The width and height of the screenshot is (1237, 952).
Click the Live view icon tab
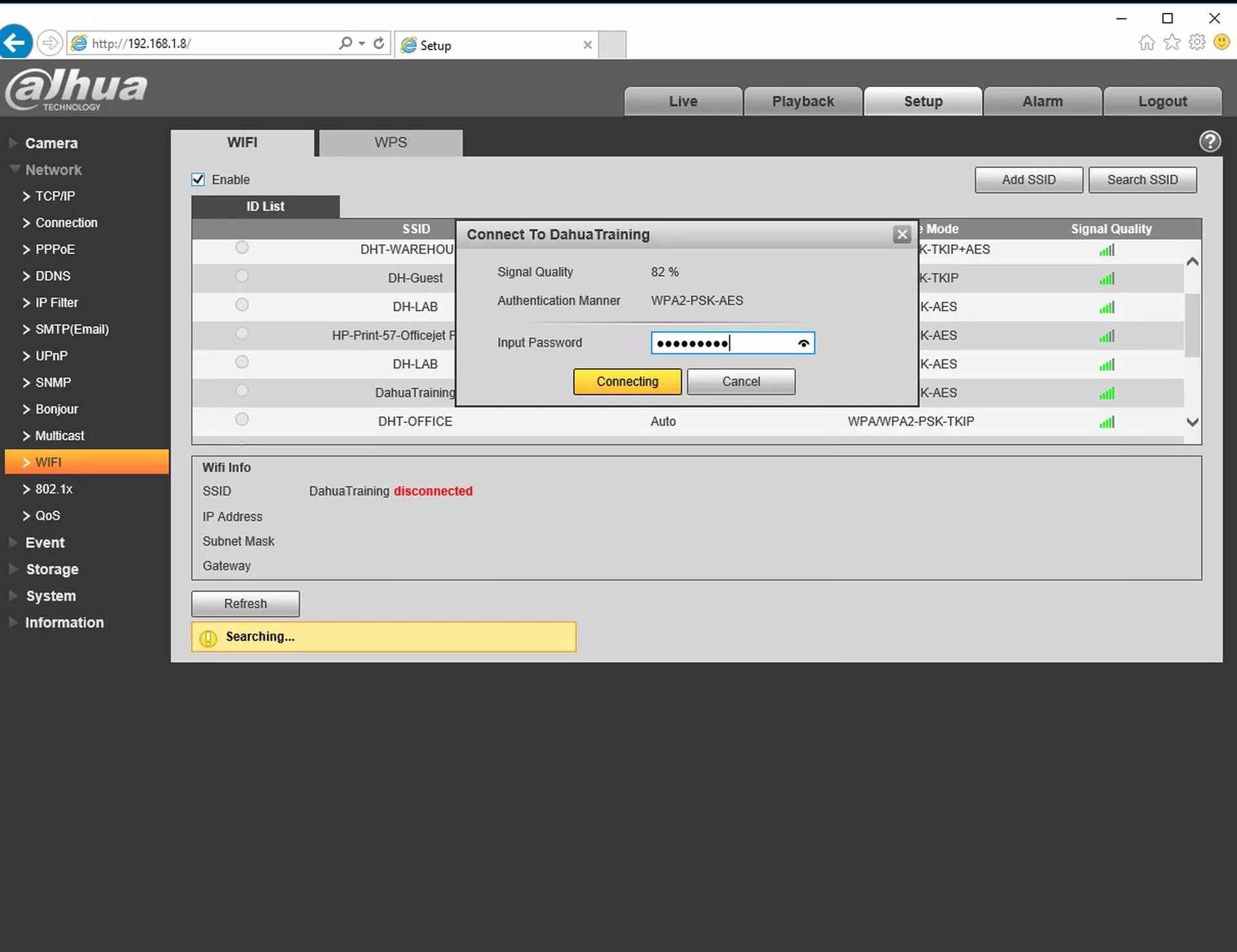[683, 101]
